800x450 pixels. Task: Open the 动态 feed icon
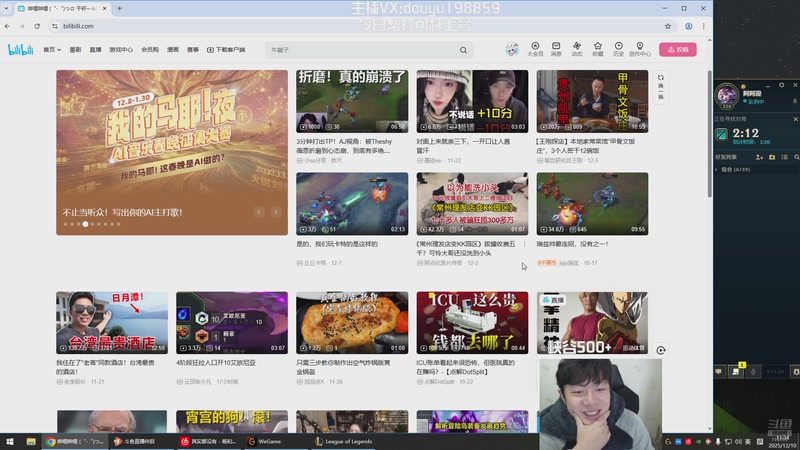tap(577, 49)
